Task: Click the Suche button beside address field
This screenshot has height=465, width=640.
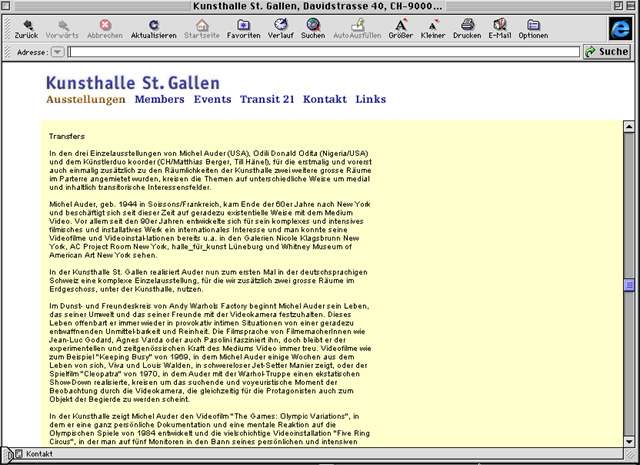Action: point(606,51)
